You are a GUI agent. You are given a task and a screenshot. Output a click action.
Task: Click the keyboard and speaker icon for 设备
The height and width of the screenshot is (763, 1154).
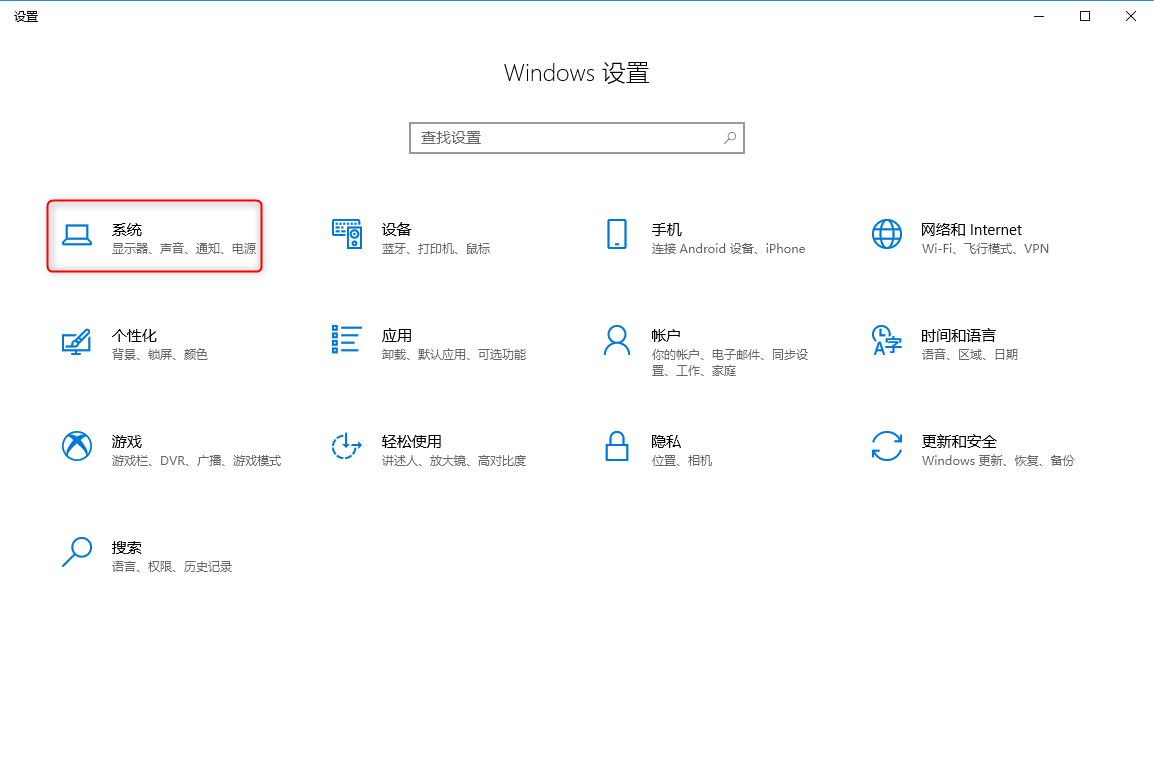coord(347,234)
